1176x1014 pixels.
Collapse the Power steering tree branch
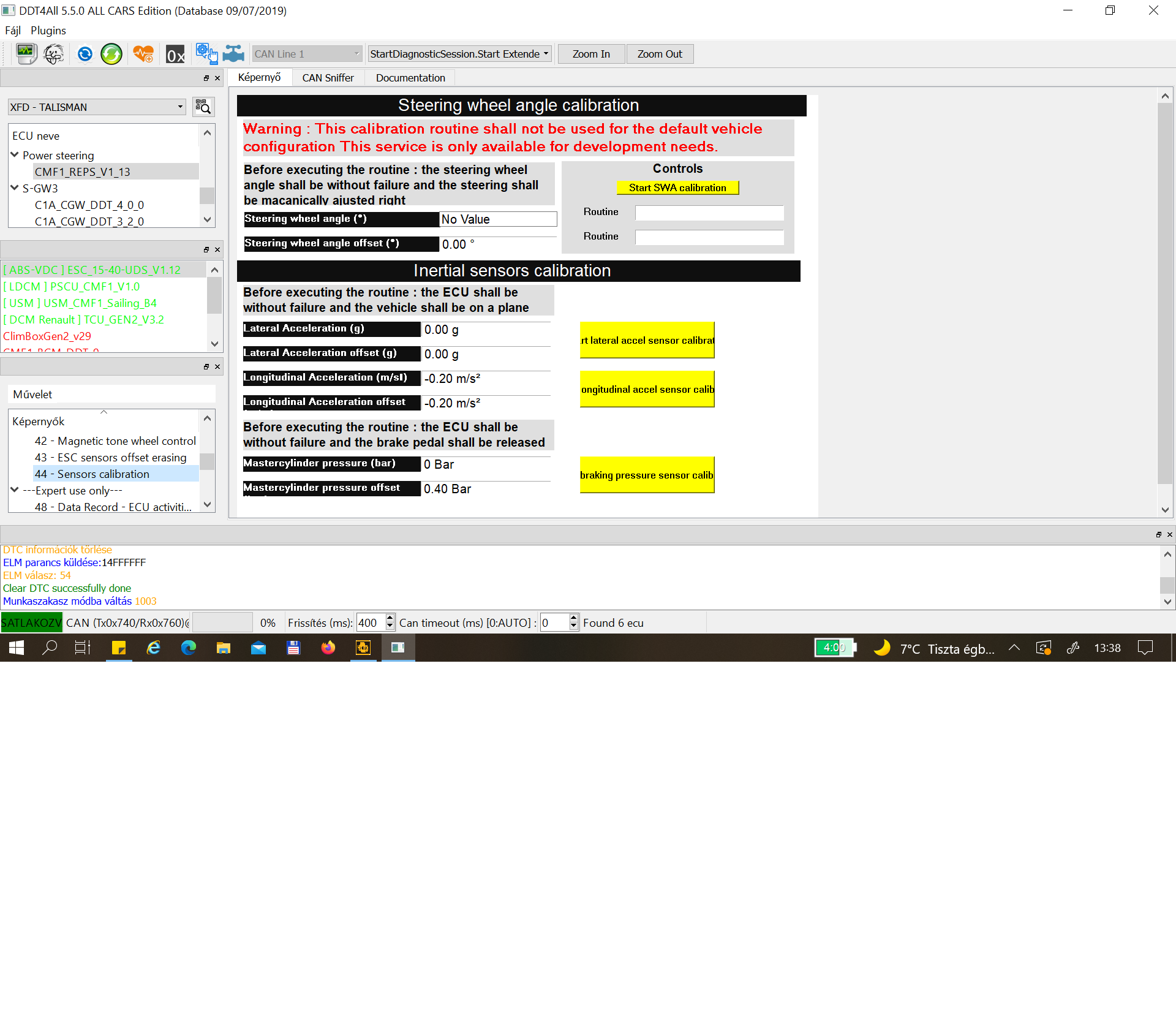click(15, 155)
